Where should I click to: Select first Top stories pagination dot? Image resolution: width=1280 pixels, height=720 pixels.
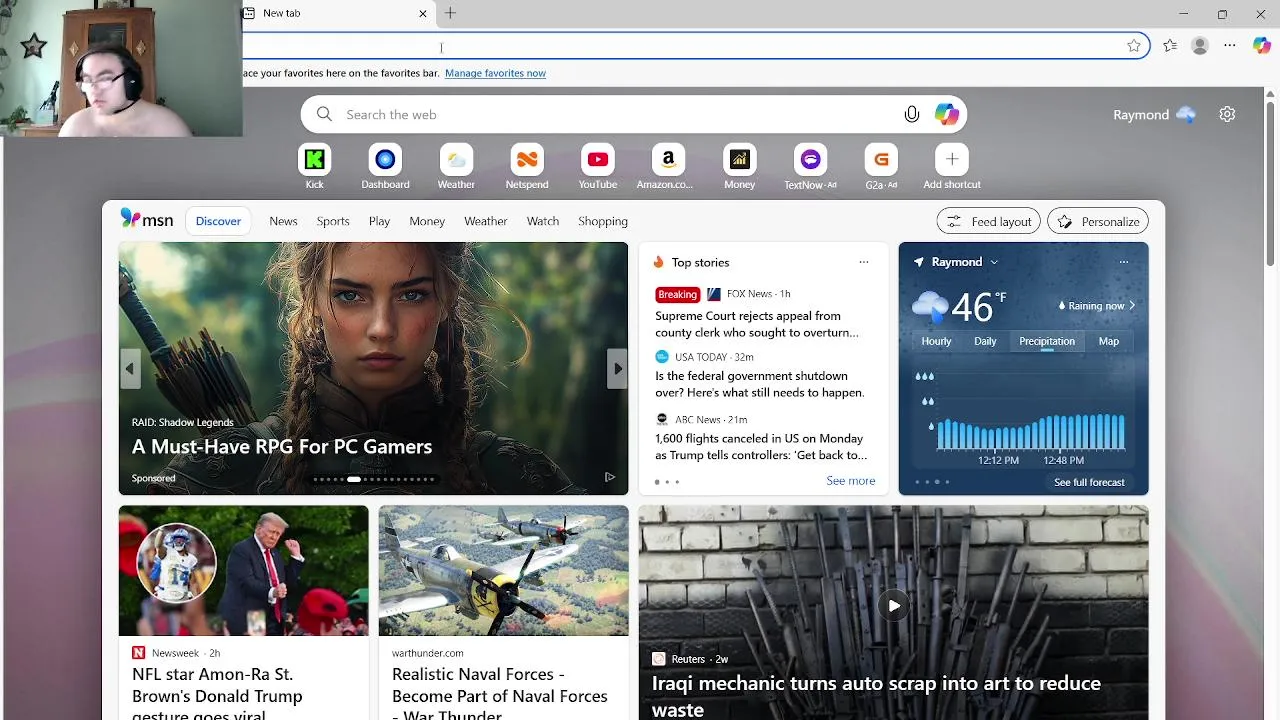point(657,482)
